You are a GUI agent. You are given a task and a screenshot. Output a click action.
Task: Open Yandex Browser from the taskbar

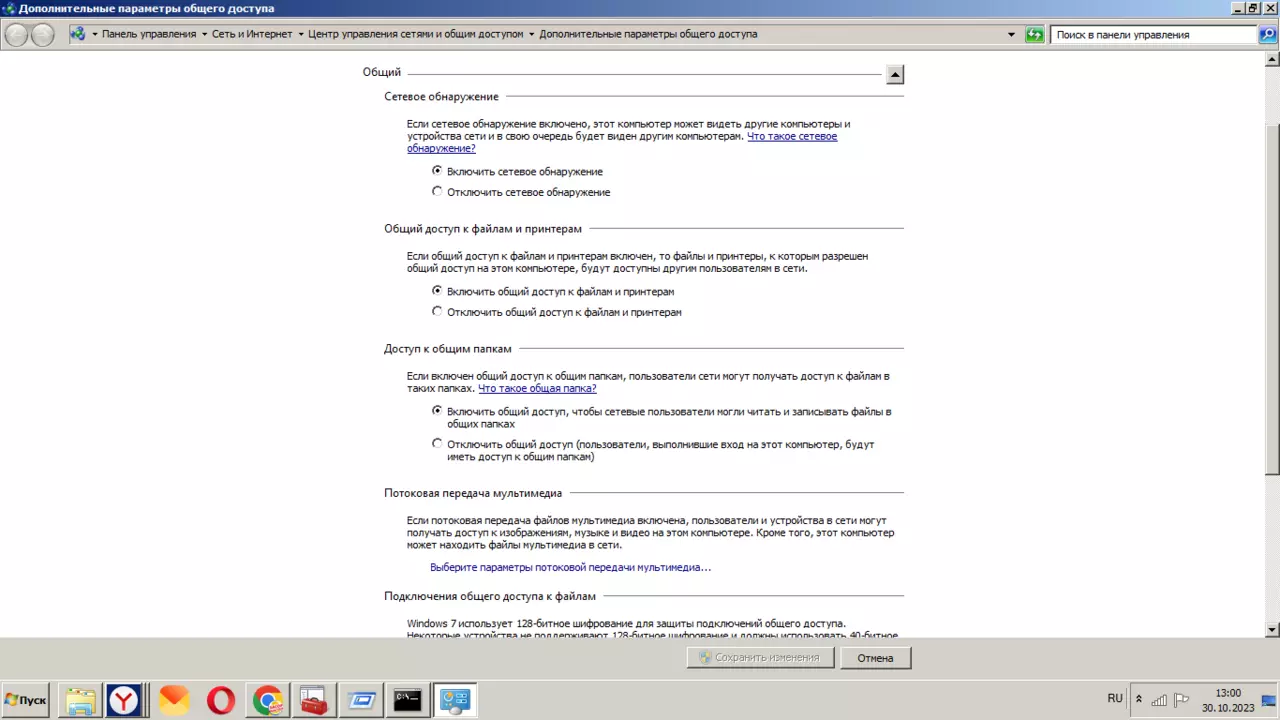pyautogui.click(x=127, y=700)
